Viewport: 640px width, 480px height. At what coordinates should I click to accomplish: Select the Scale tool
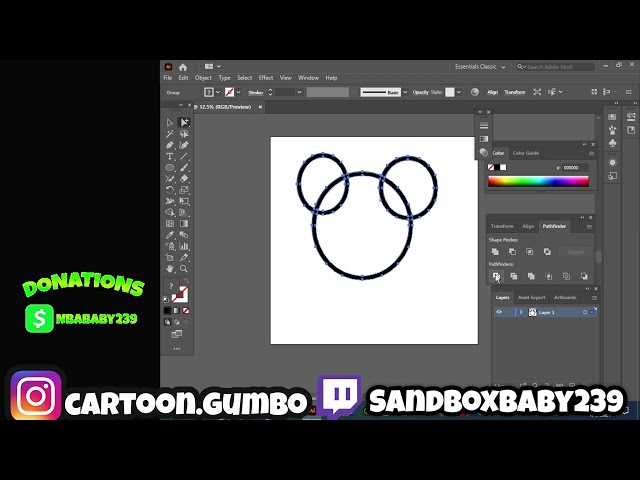pyautogui.click(x=184, y=190)
